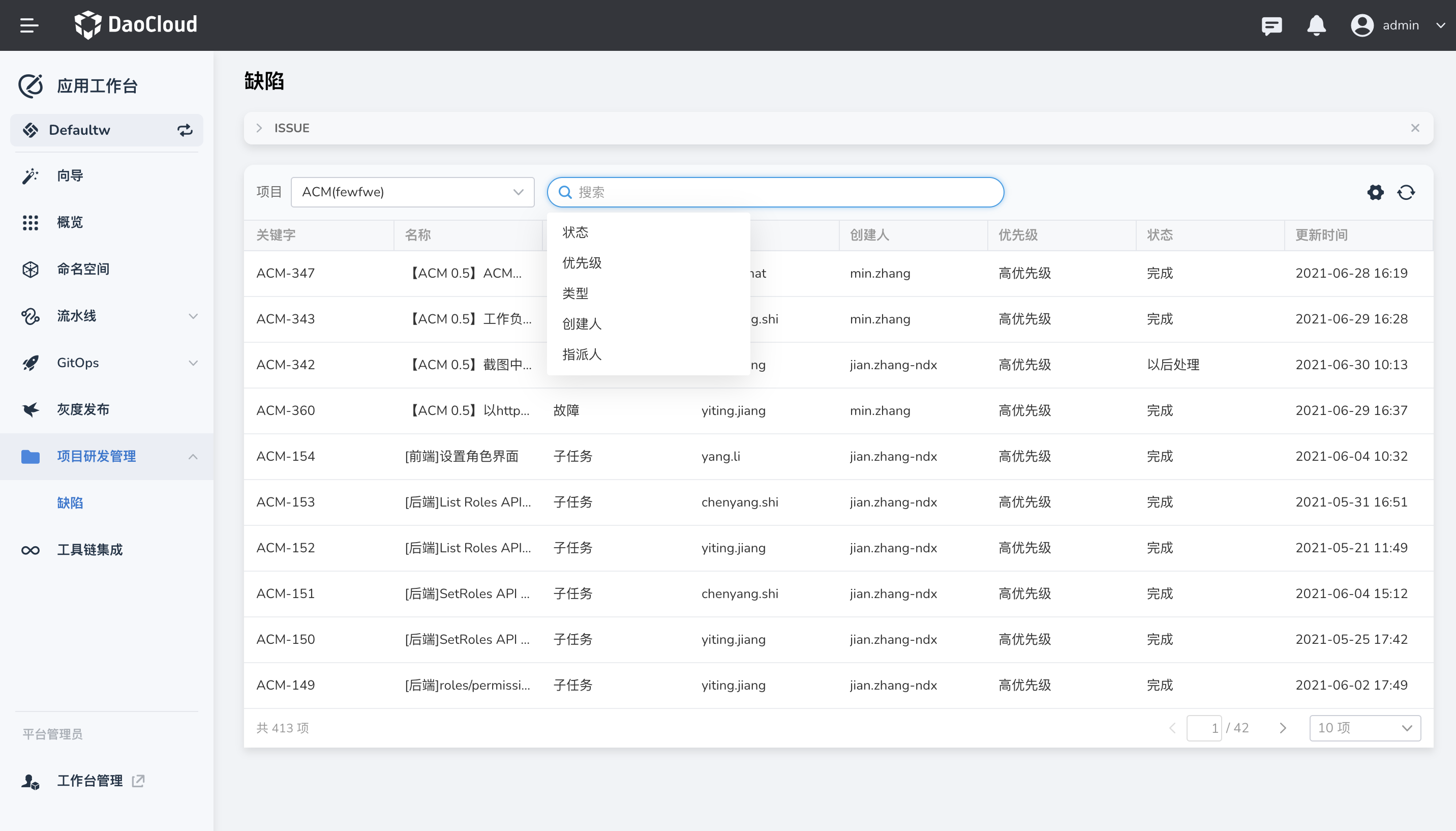Open the admin account dropdown arrow
The width and height of the screenshot is (1456, 831).
tap(1441, 25)
